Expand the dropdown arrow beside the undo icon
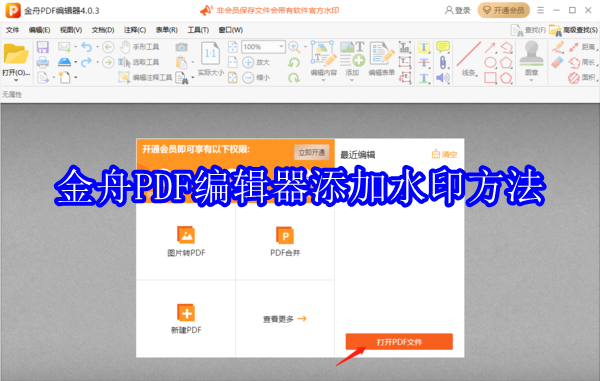Image resolution: width=600 pixels, height=381 pixels. point(97,47)
